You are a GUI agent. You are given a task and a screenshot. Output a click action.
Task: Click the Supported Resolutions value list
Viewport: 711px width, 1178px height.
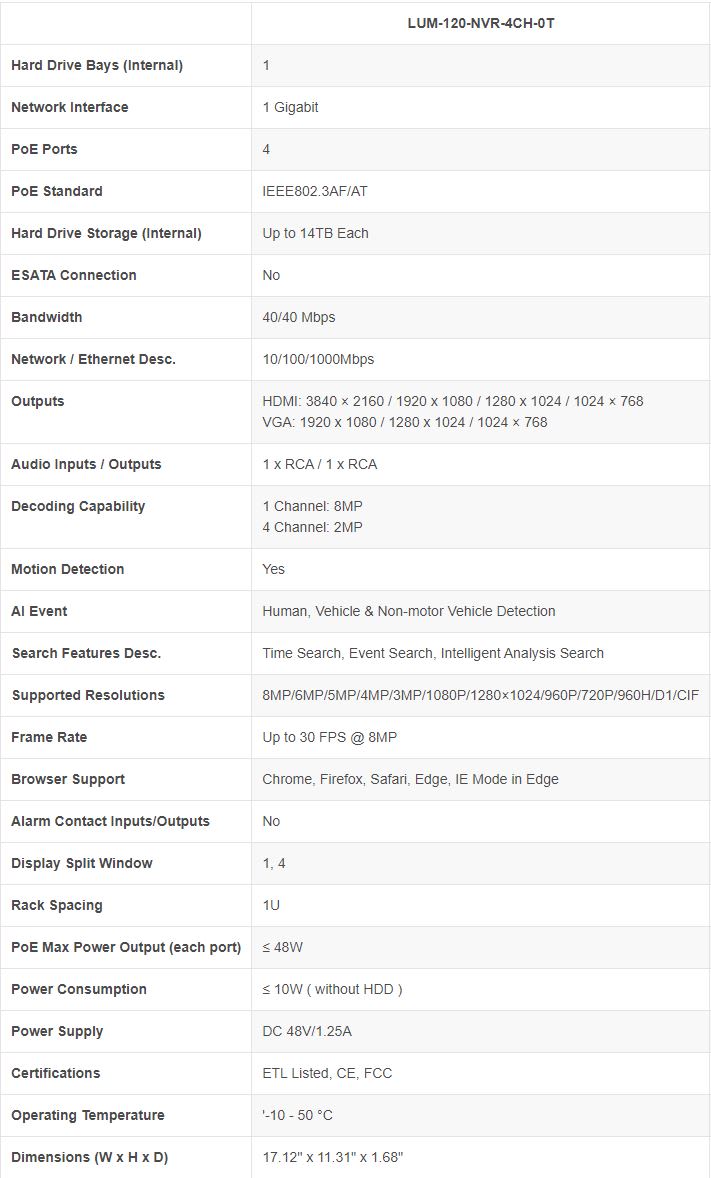pos(480,695)
